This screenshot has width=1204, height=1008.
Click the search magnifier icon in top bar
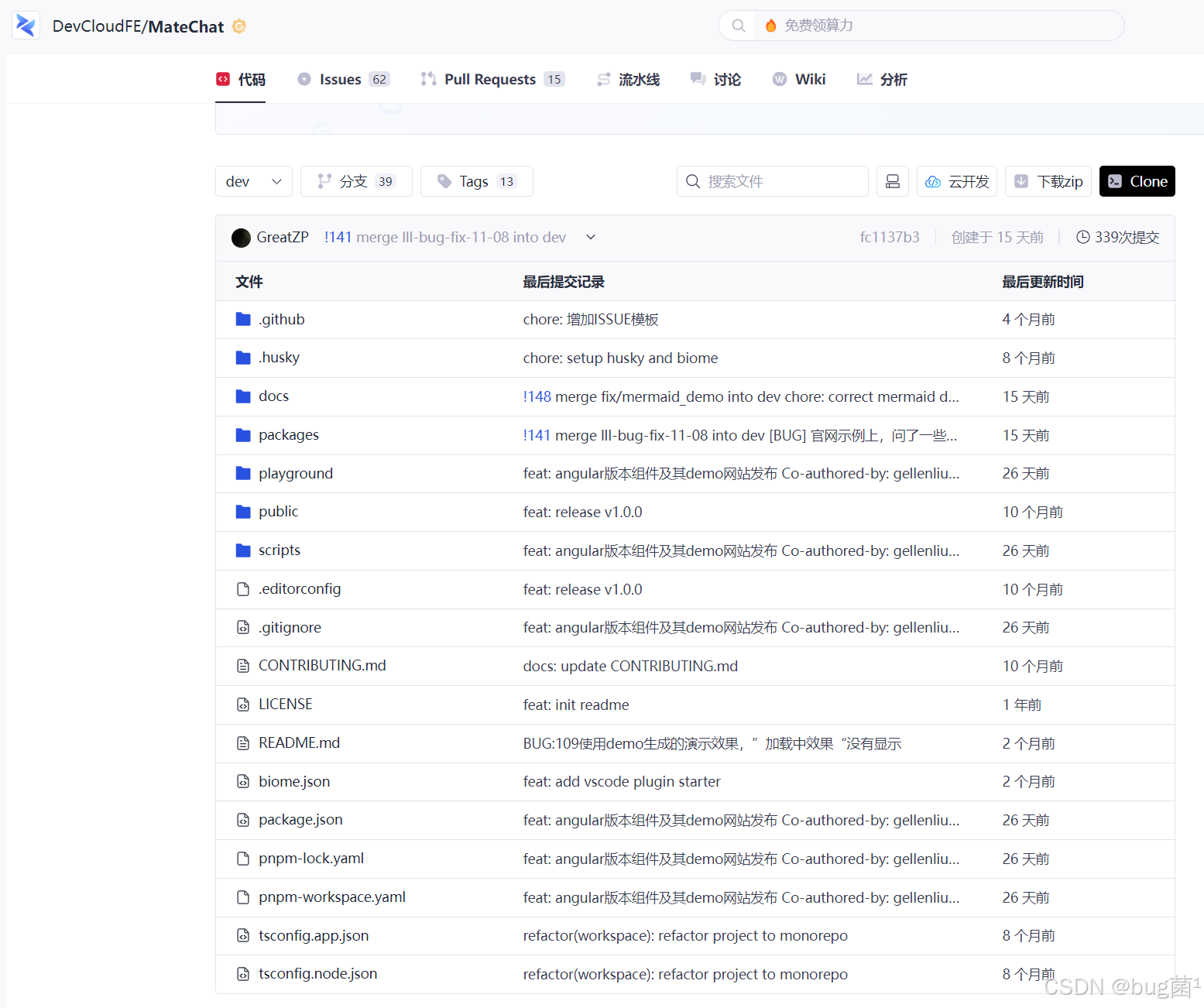[x=739, y=26]
